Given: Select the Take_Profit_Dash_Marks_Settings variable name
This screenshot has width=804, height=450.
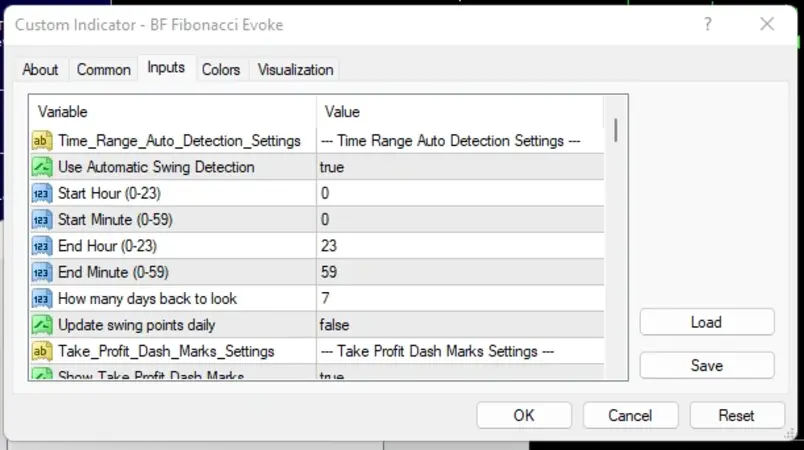Looking at the screenshot, I should click(x=166, y=352).
